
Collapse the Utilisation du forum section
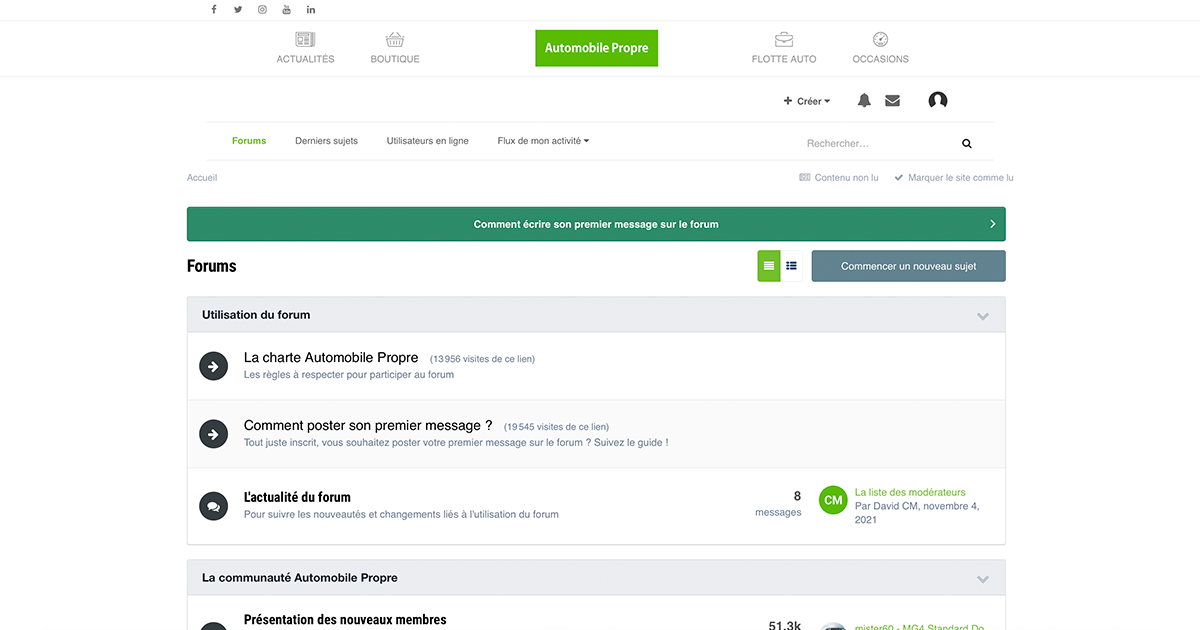982,316
